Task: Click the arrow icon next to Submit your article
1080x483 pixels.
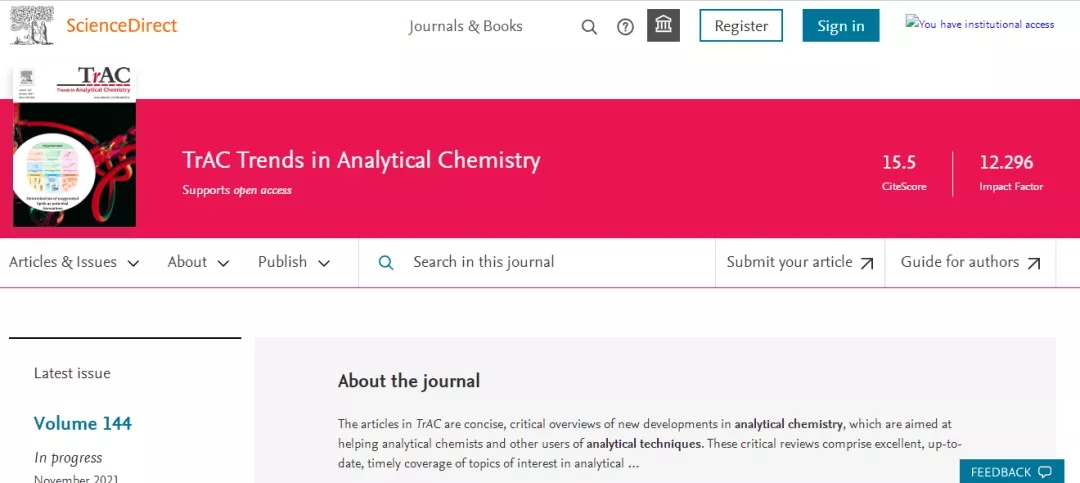Action: (867, 264)
